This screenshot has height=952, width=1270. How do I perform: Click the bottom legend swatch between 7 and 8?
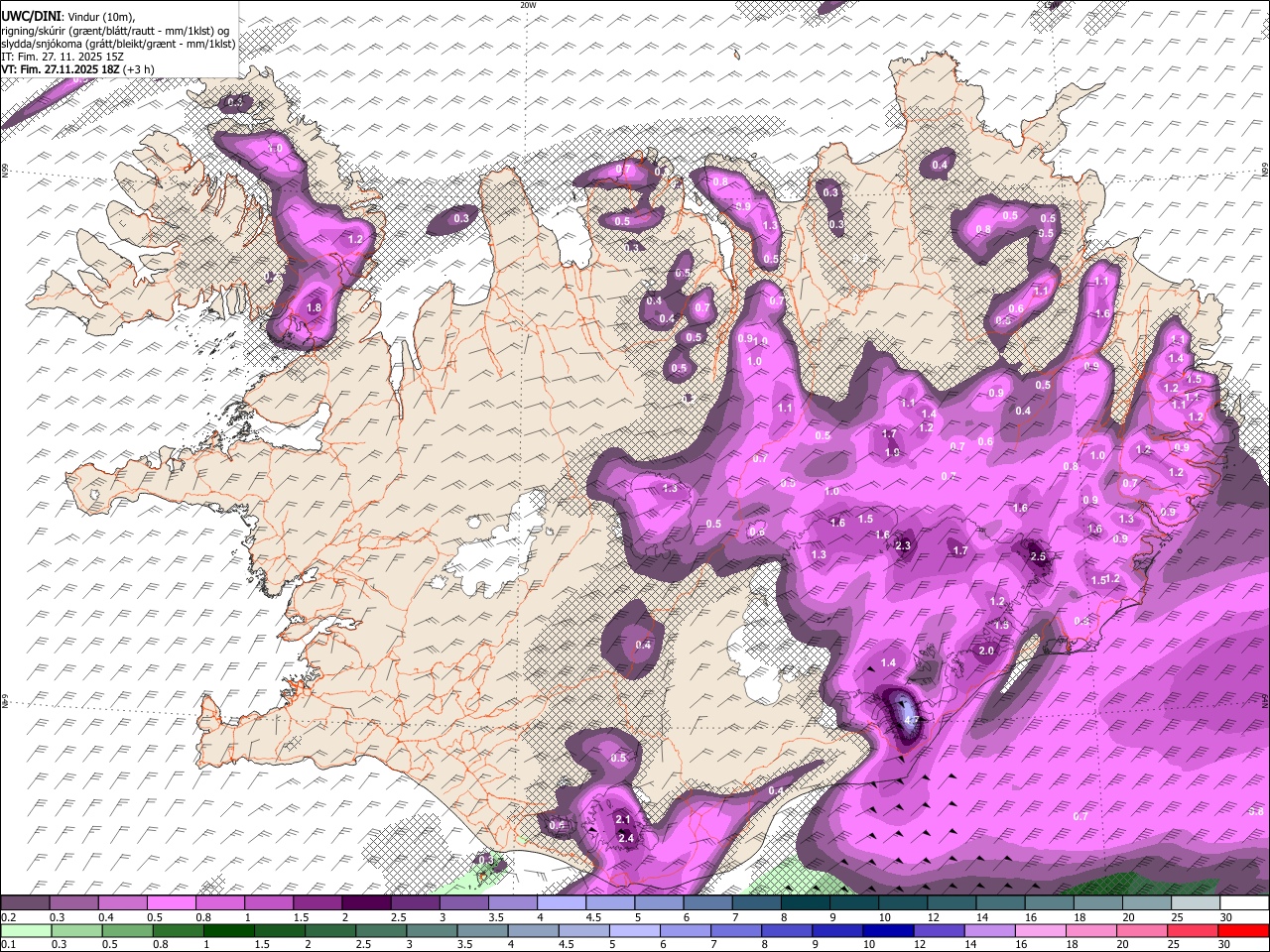(x=736, y=930)
